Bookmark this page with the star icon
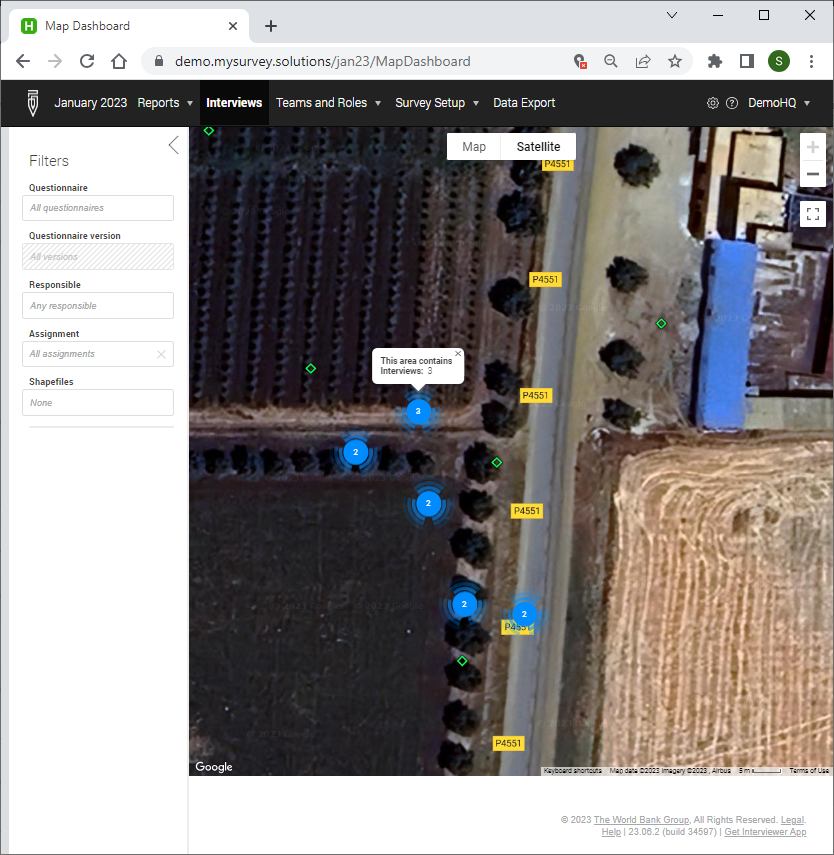The image size is (834, 855). pyautogui.click(x=675, y=61)
